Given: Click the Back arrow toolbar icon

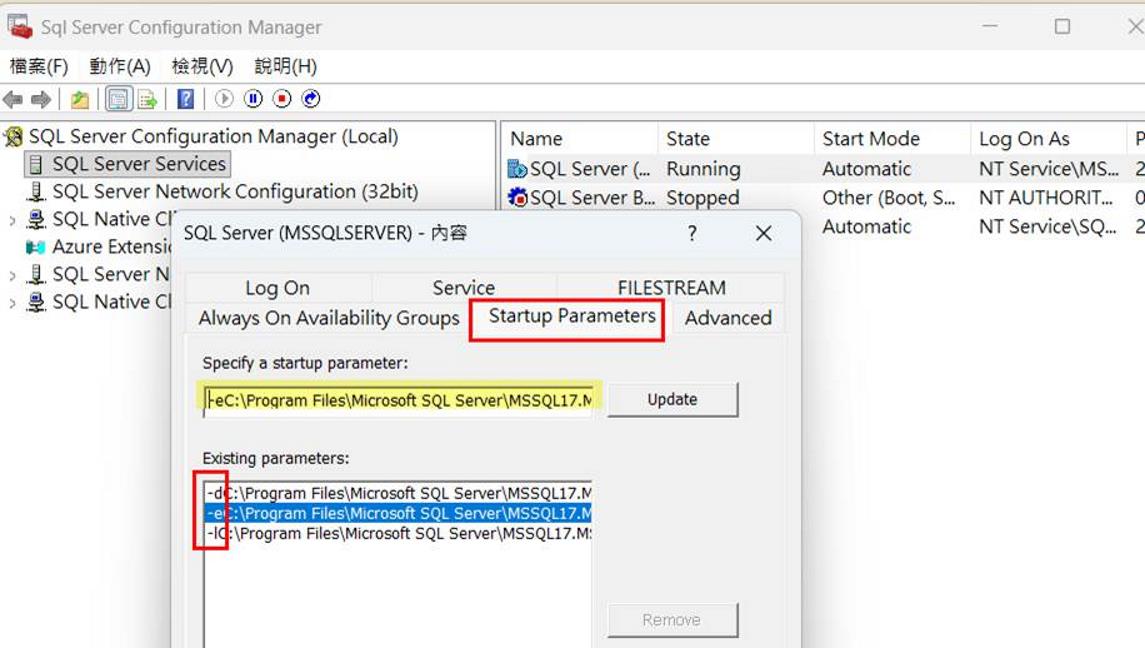Looking at the screenshot, I should (13, 99).
